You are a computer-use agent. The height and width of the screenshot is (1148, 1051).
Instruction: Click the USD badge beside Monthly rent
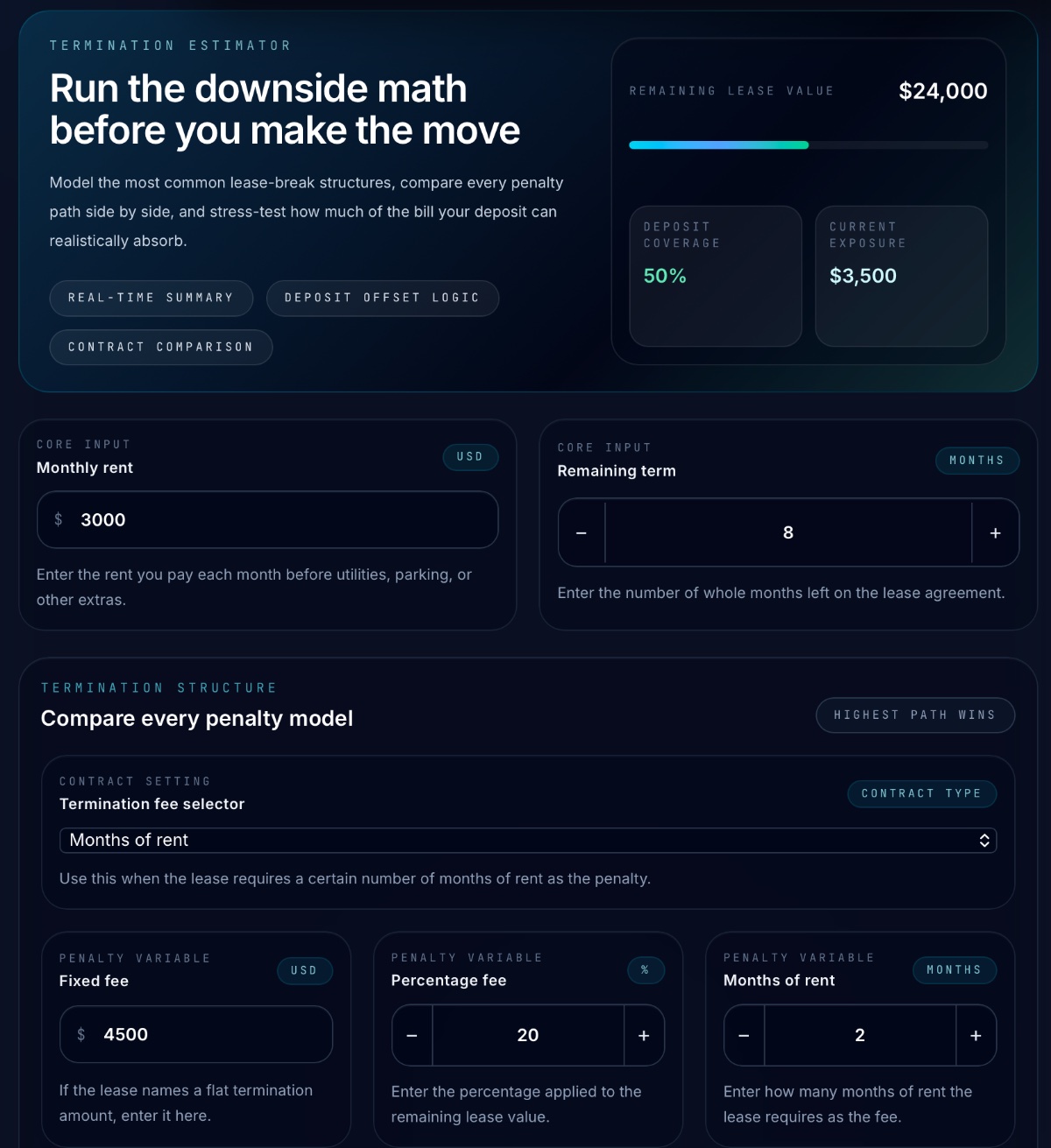tap(470, 456)
